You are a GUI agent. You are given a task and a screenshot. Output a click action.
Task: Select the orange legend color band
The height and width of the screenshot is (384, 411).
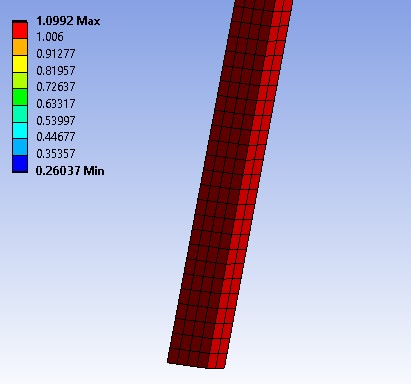pos(20,47)
